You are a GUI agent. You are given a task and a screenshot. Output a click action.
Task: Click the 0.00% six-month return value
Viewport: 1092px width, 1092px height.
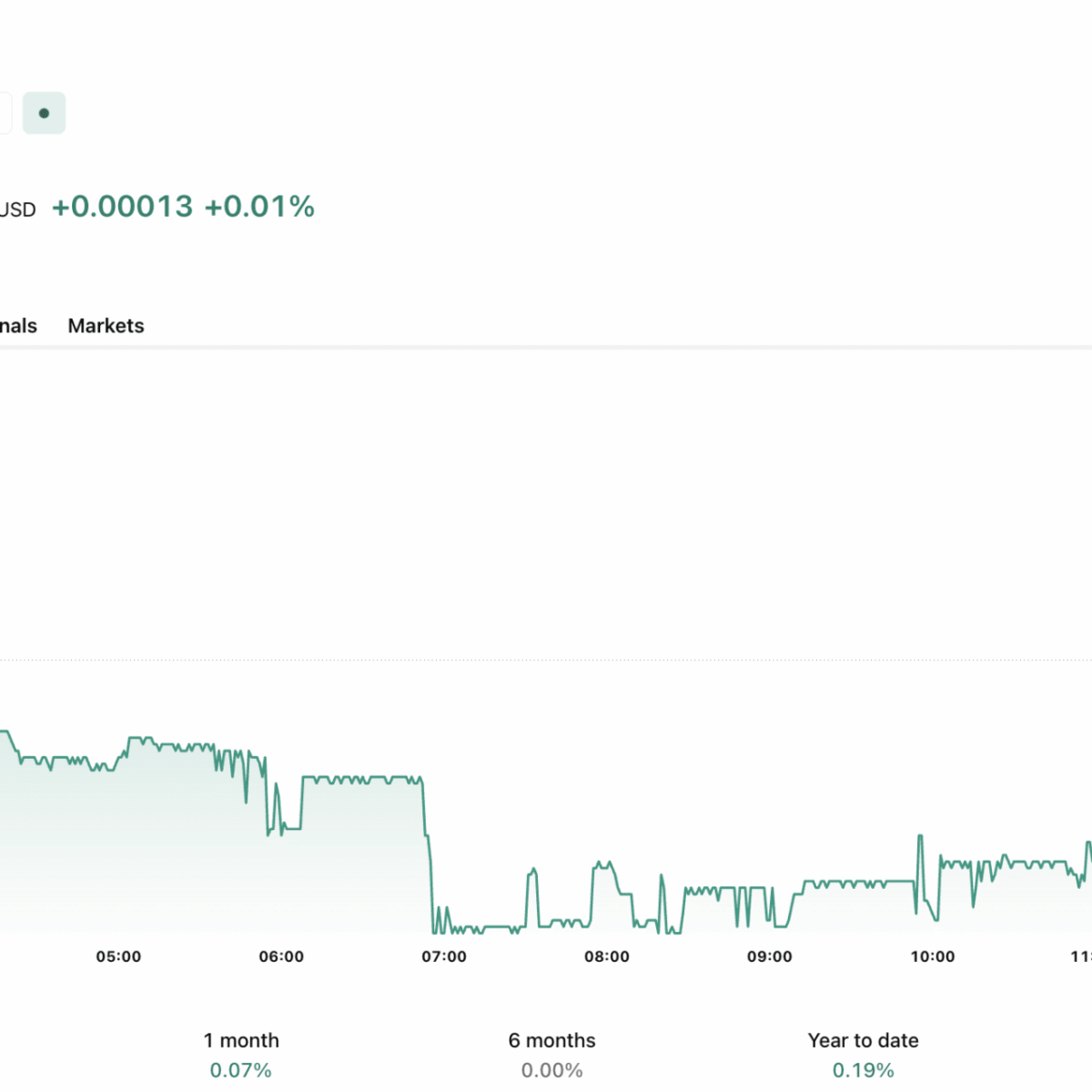click(551, 1070)
